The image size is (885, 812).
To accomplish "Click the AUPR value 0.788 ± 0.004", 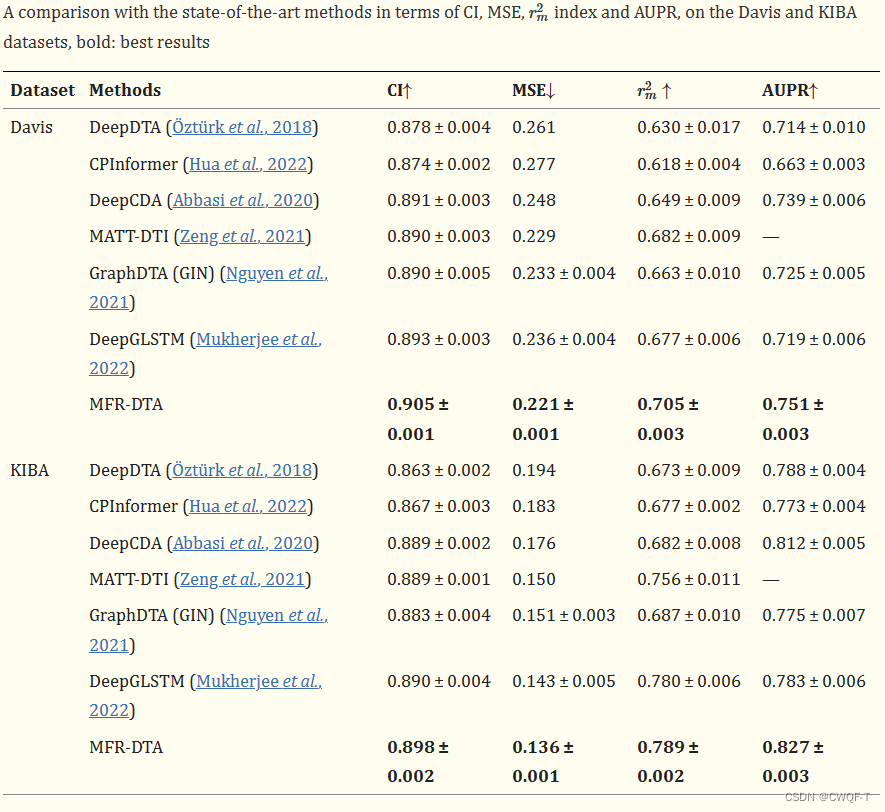I will click(x=814, y=471).
